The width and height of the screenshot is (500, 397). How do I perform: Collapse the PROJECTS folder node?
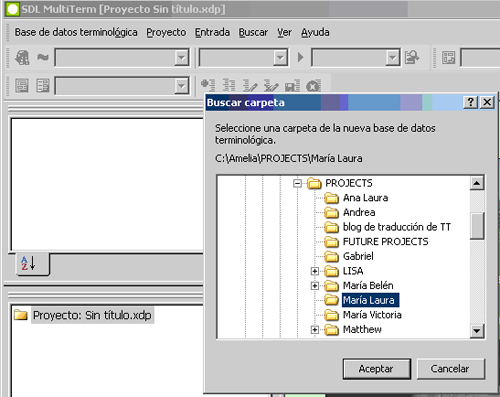pos(297,183)
